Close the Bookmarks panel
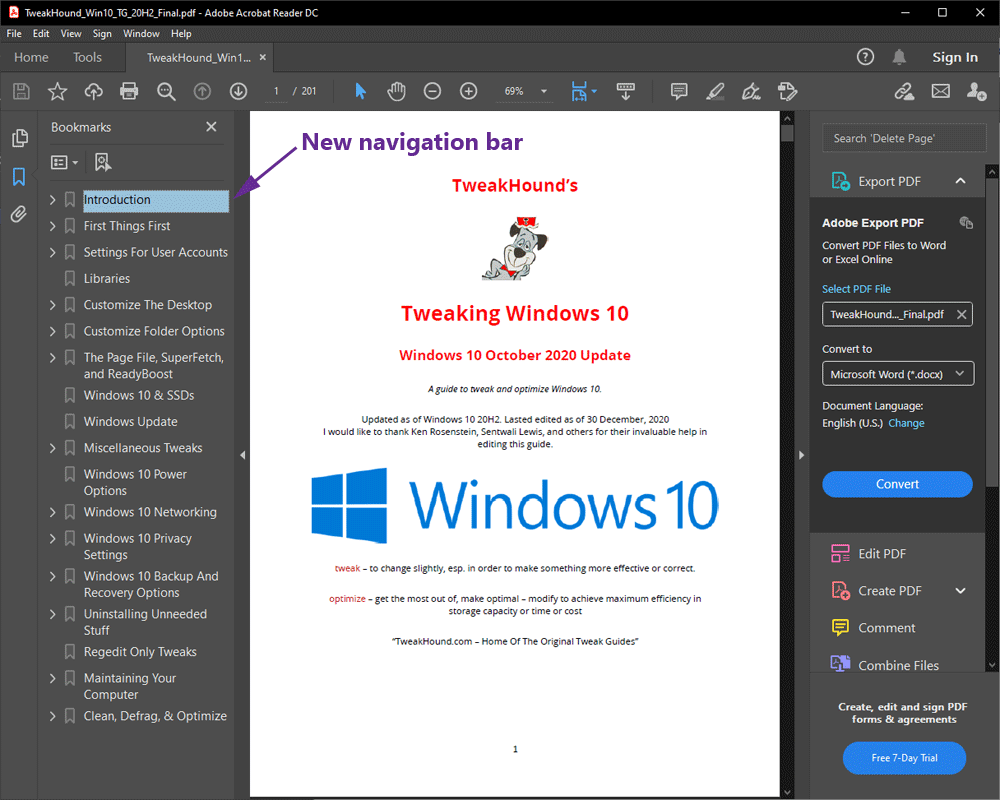Image resolution: width=1000 pixels, height=800 pixels. [211, 127]
